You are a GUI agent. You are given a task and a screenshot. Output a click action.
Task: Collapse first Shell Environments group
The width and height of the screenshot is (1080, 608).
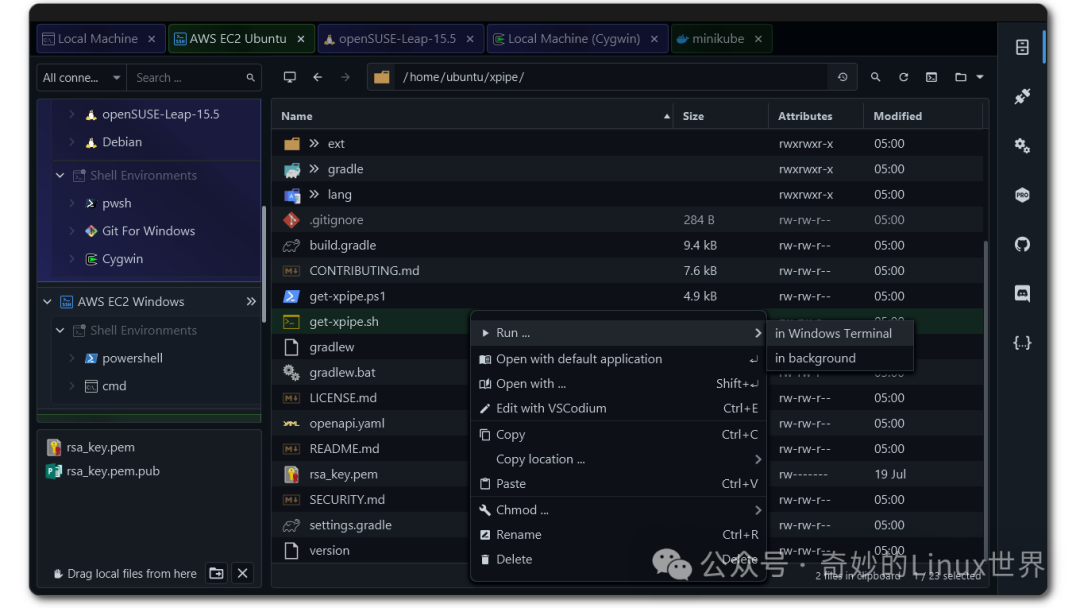(60, 176)
